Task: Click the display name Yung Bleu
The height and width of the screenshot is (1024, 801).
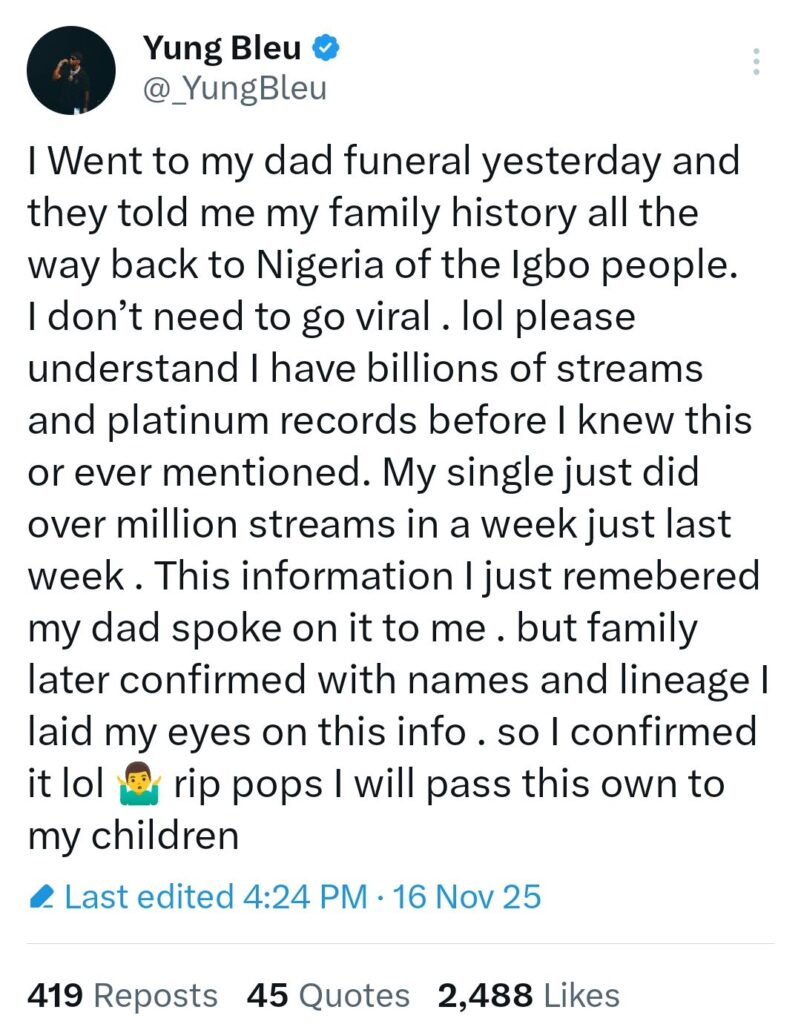Action: (221, 46)
